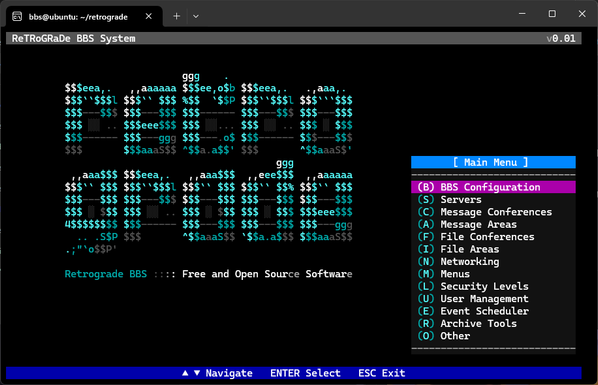Select Security Levels in Main Menu
The width and height of the screenshot is (598, 385).
point(493,286)
